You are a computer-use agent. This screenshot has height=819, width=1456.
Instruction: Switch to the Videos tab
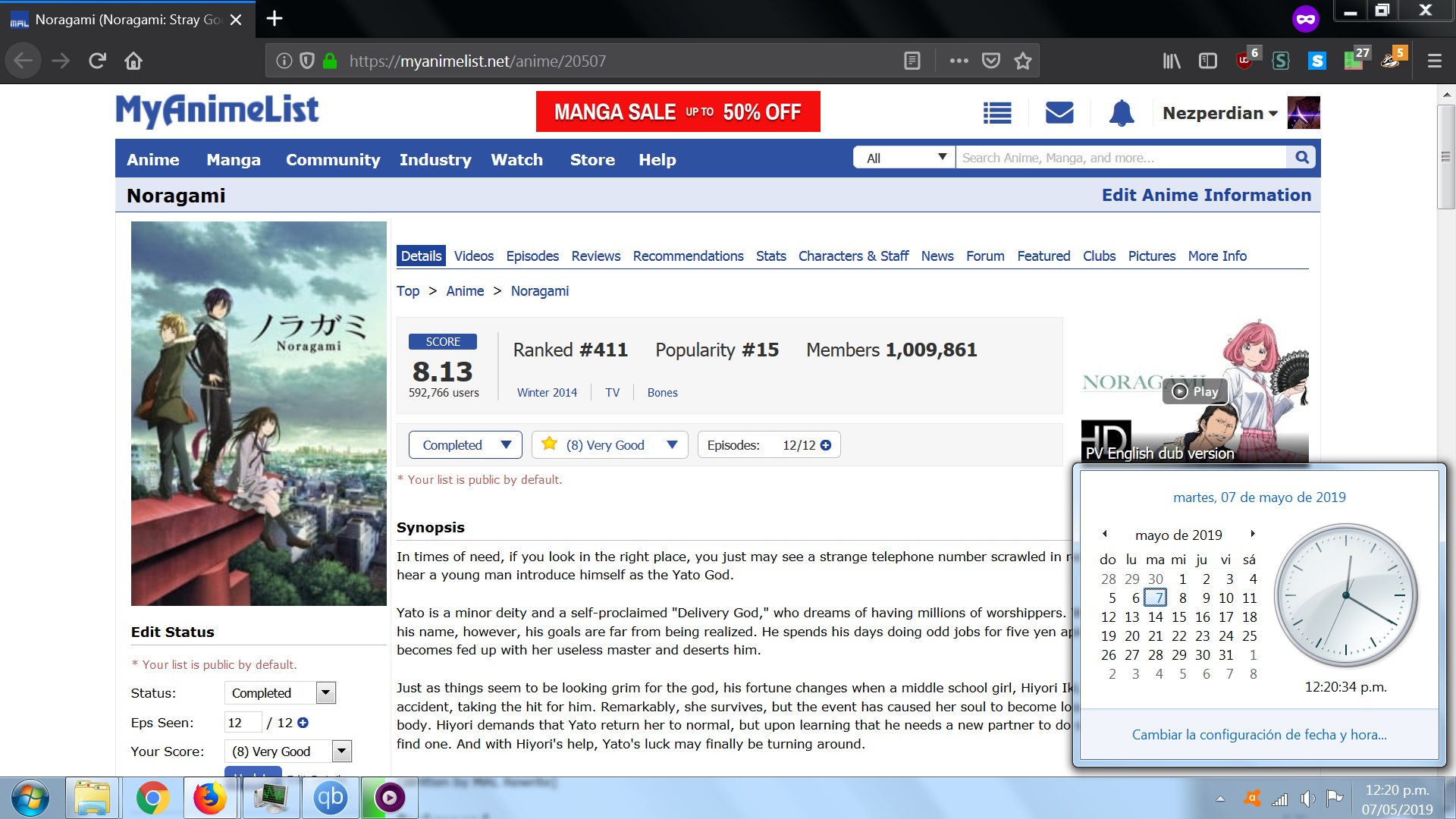pos(474,256)
